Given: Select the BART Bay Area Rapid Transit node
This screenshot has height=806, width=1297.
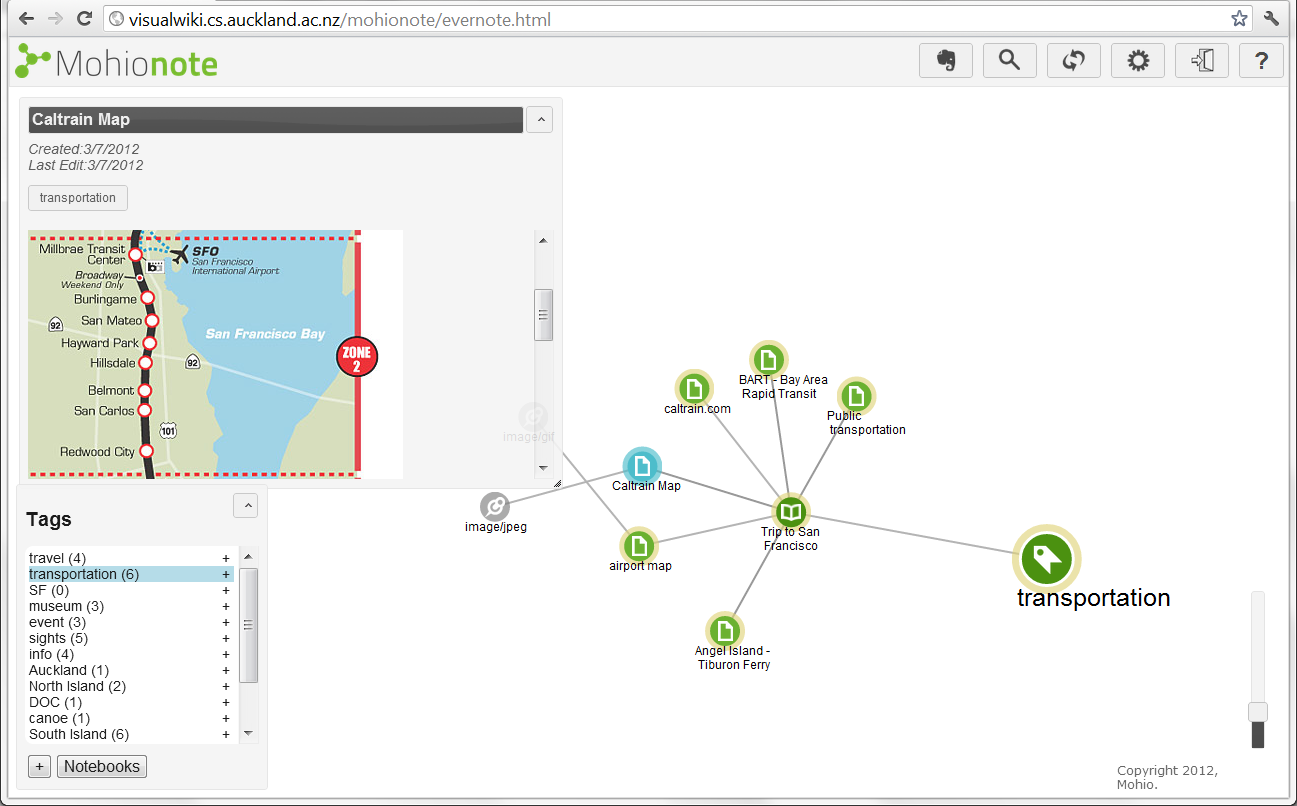Looking at the screenshot, I should coord(768,359).
